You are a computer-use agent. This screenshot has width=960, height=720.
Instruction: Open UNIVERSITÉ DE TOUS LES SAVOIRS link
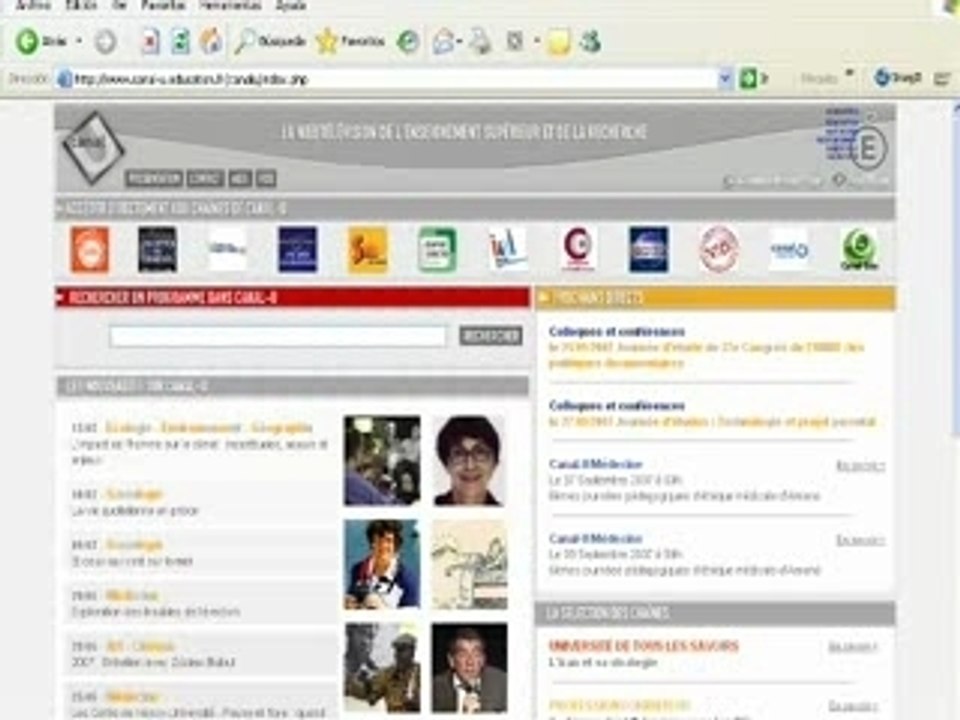tap(643, 646)
